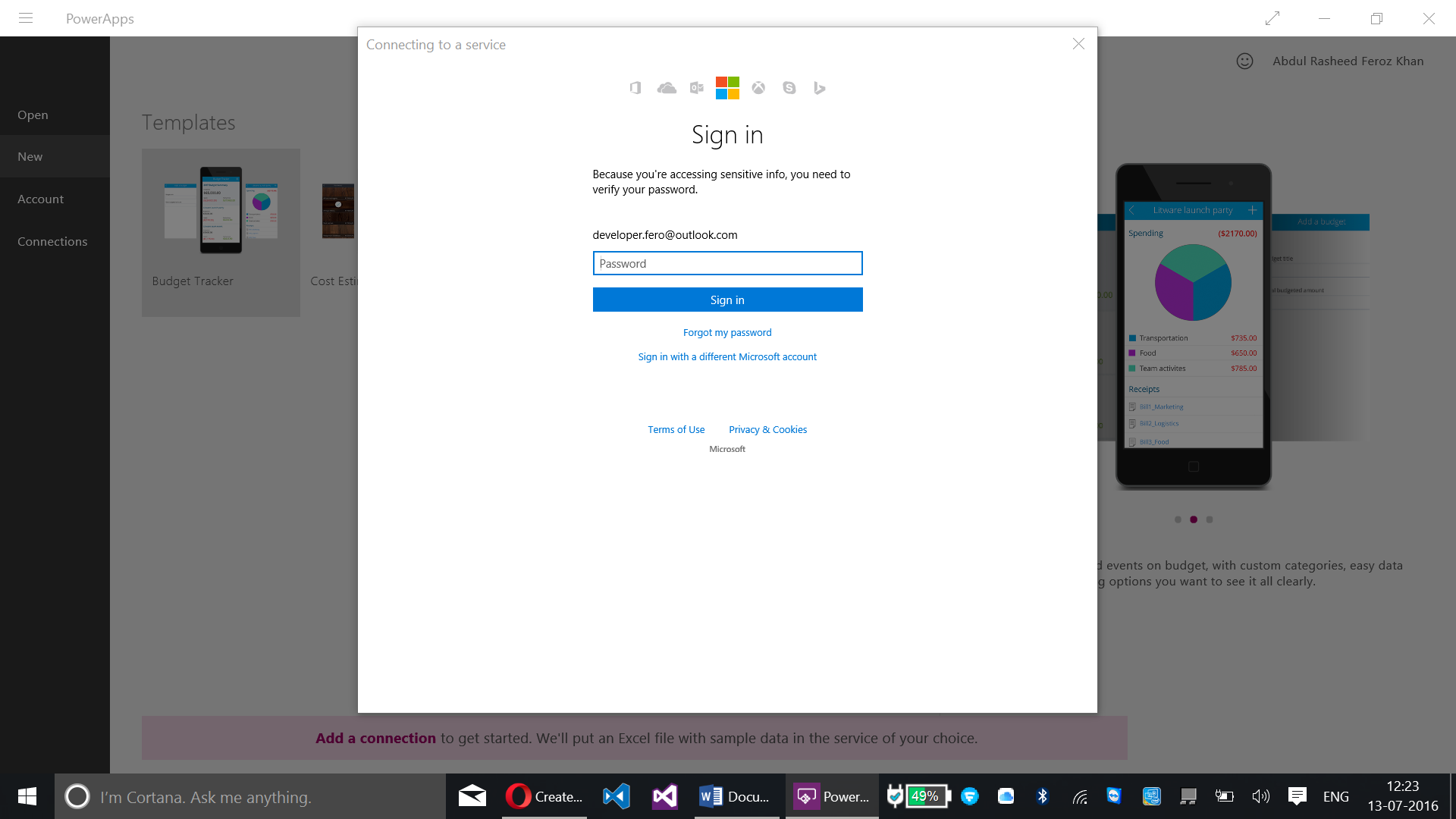
Task: Select Account in the left sidebar
Action: [x=55, y=199]
